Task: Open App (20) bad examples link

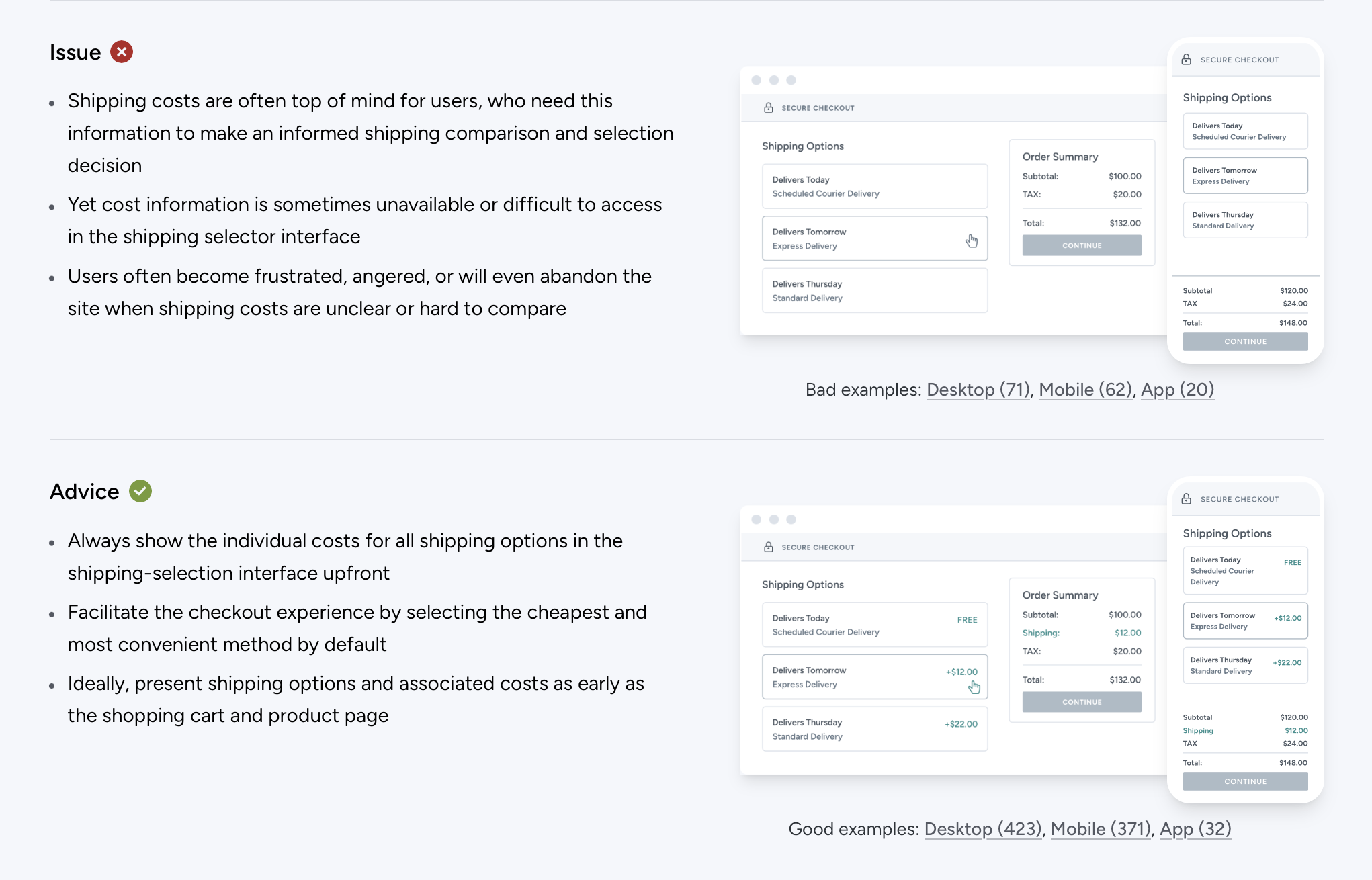Action: pyautogui.click(x=1177, y=390)
